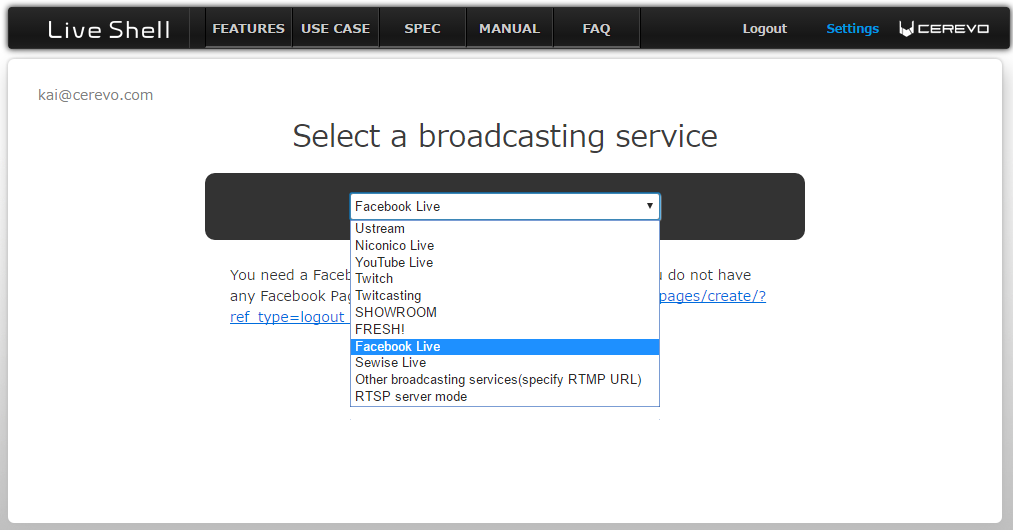Click the Live Shell logo
This screenshot has width=1013, height=530.
pyautogui.click(x=109, y=29)
